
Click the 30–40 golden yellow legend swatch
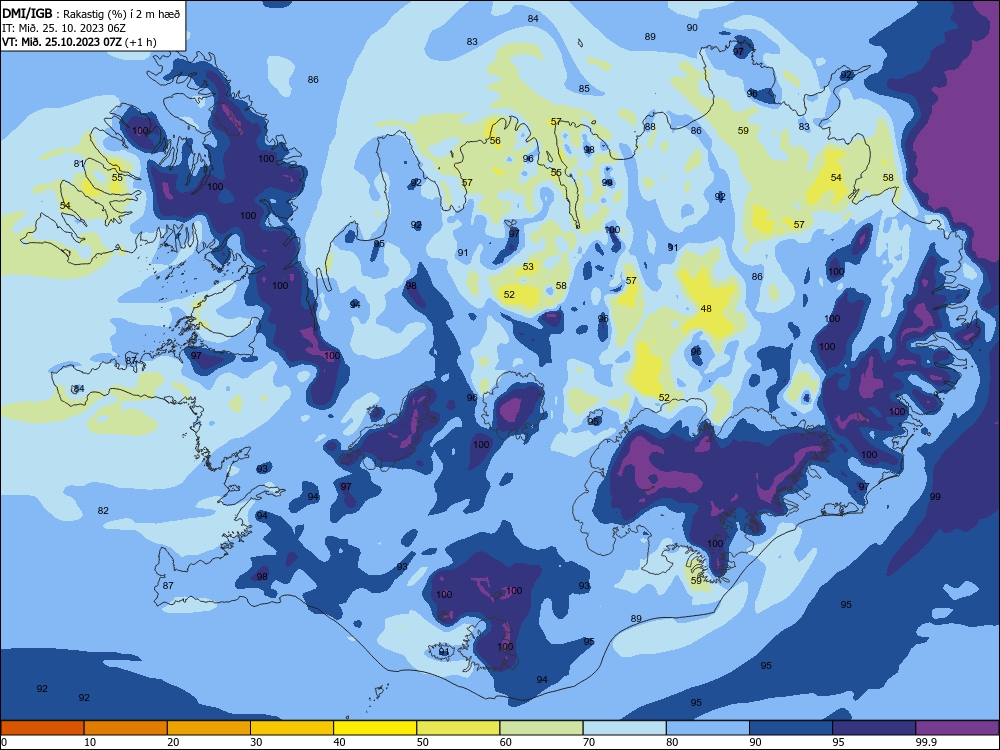pos(292,728)
